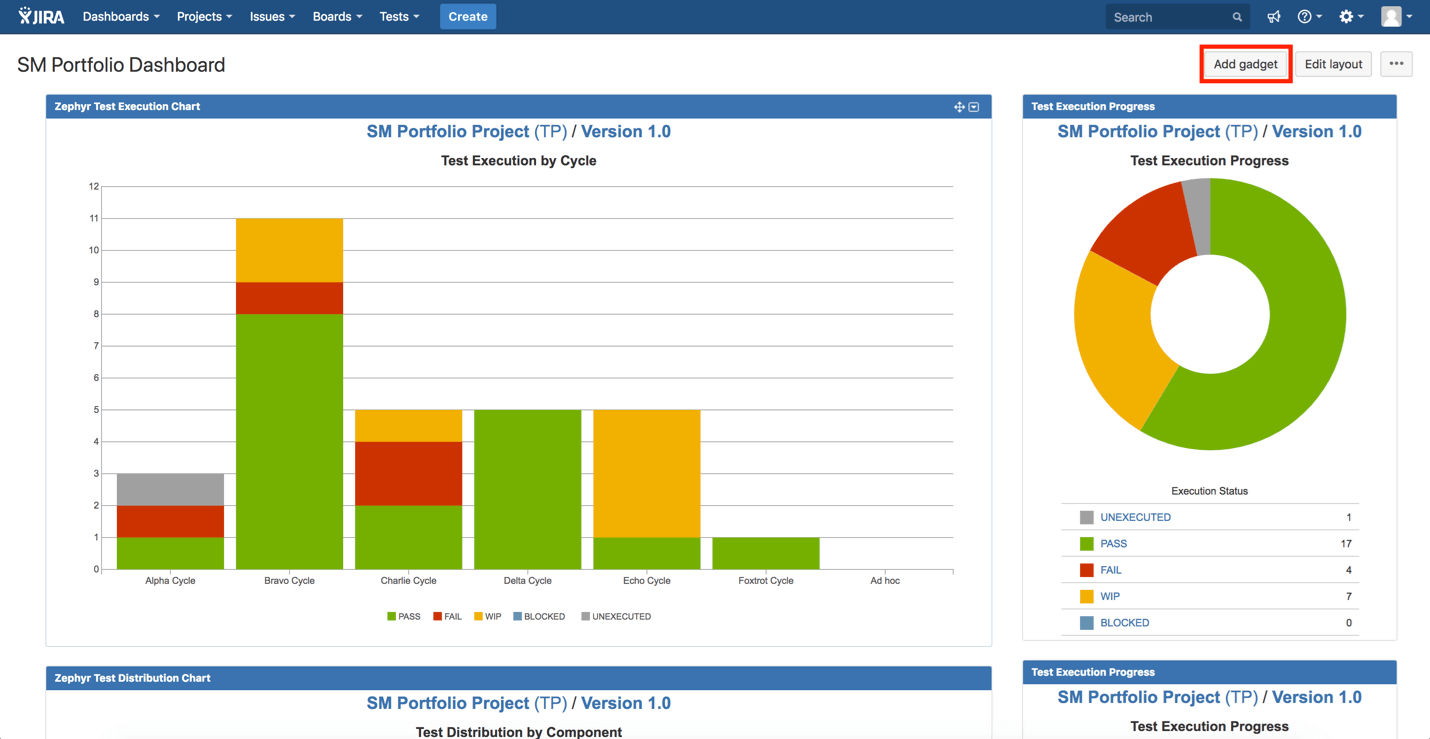Open the Zephyr Test Execution Chart gadget menu
This screenshot has width=1430, height=739.
[974, 107]
